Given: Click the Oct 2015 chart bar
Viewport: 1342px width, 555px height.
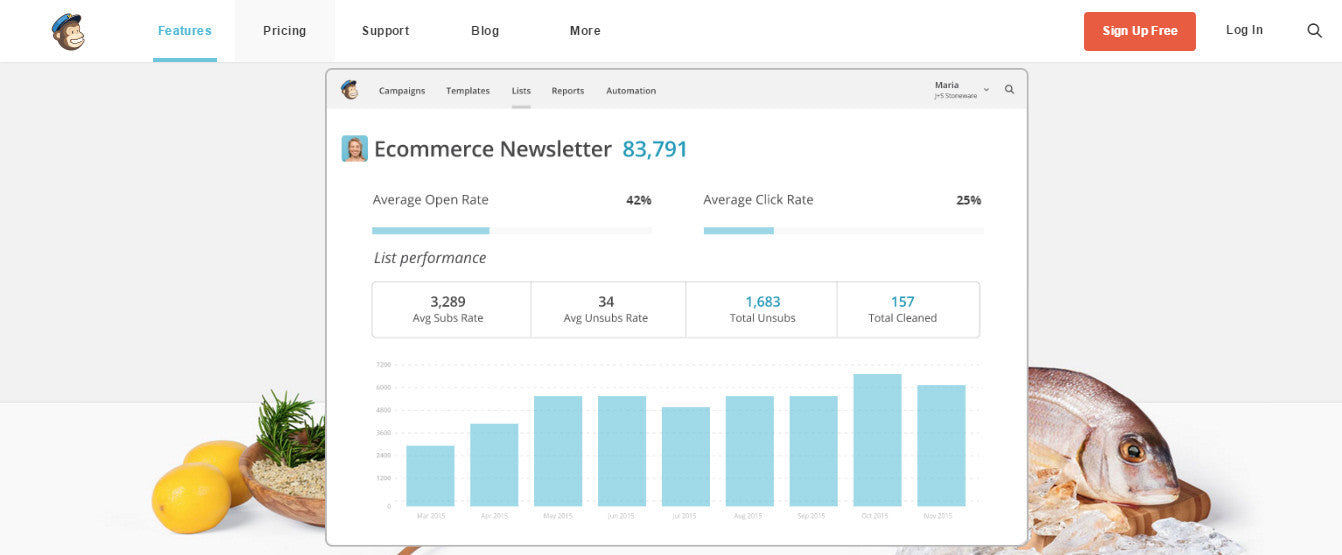Looking at the screenshot, I should [x=877, y=440].
